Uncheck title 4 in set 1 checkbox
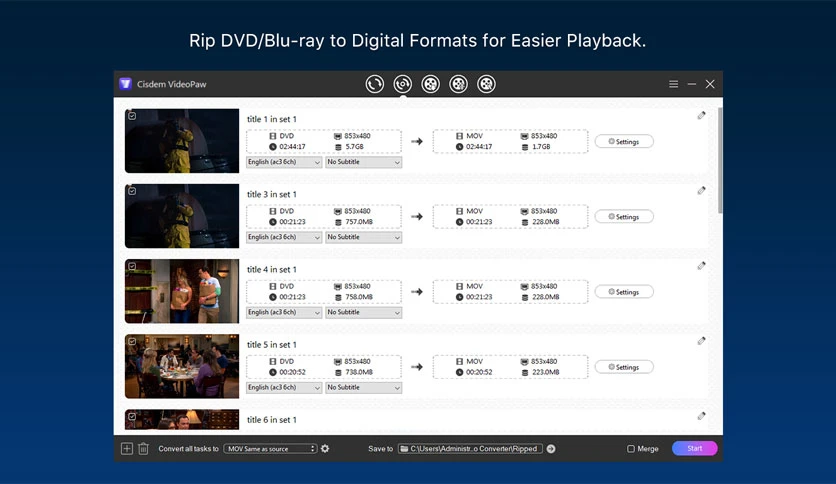Viewport: 836px width, 484px height. click(x=132, y=266)
